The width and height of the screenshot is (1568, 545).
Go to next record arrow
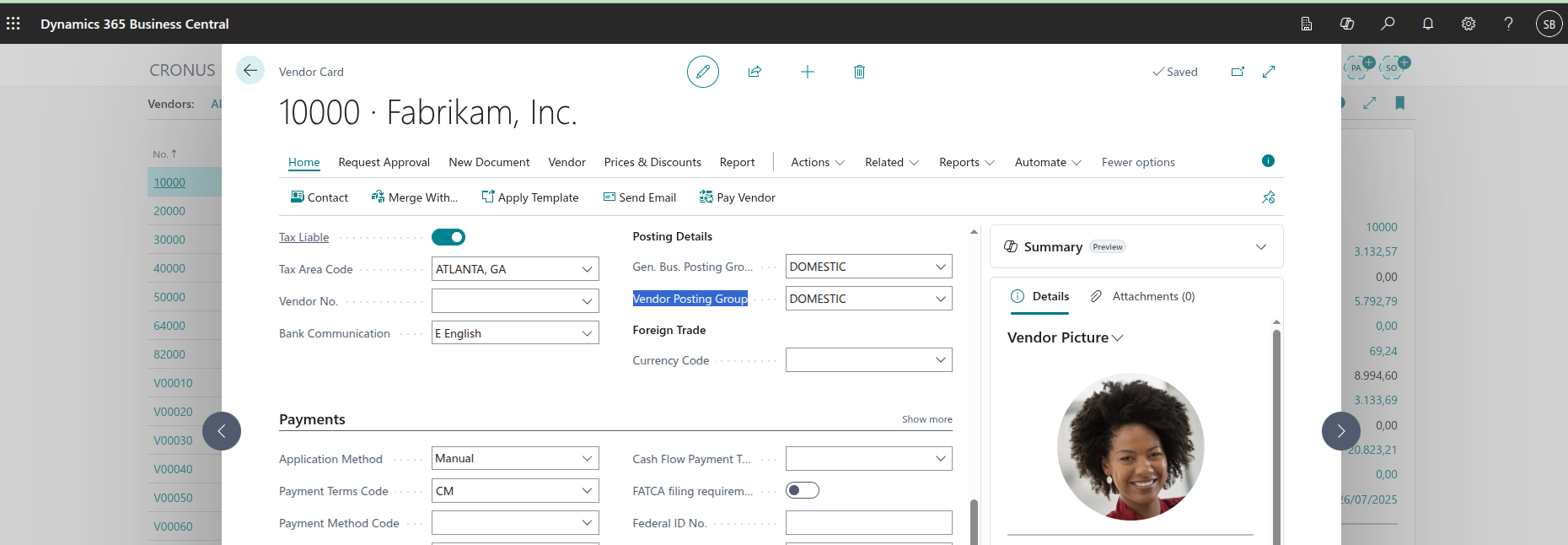coord(1341,431)
